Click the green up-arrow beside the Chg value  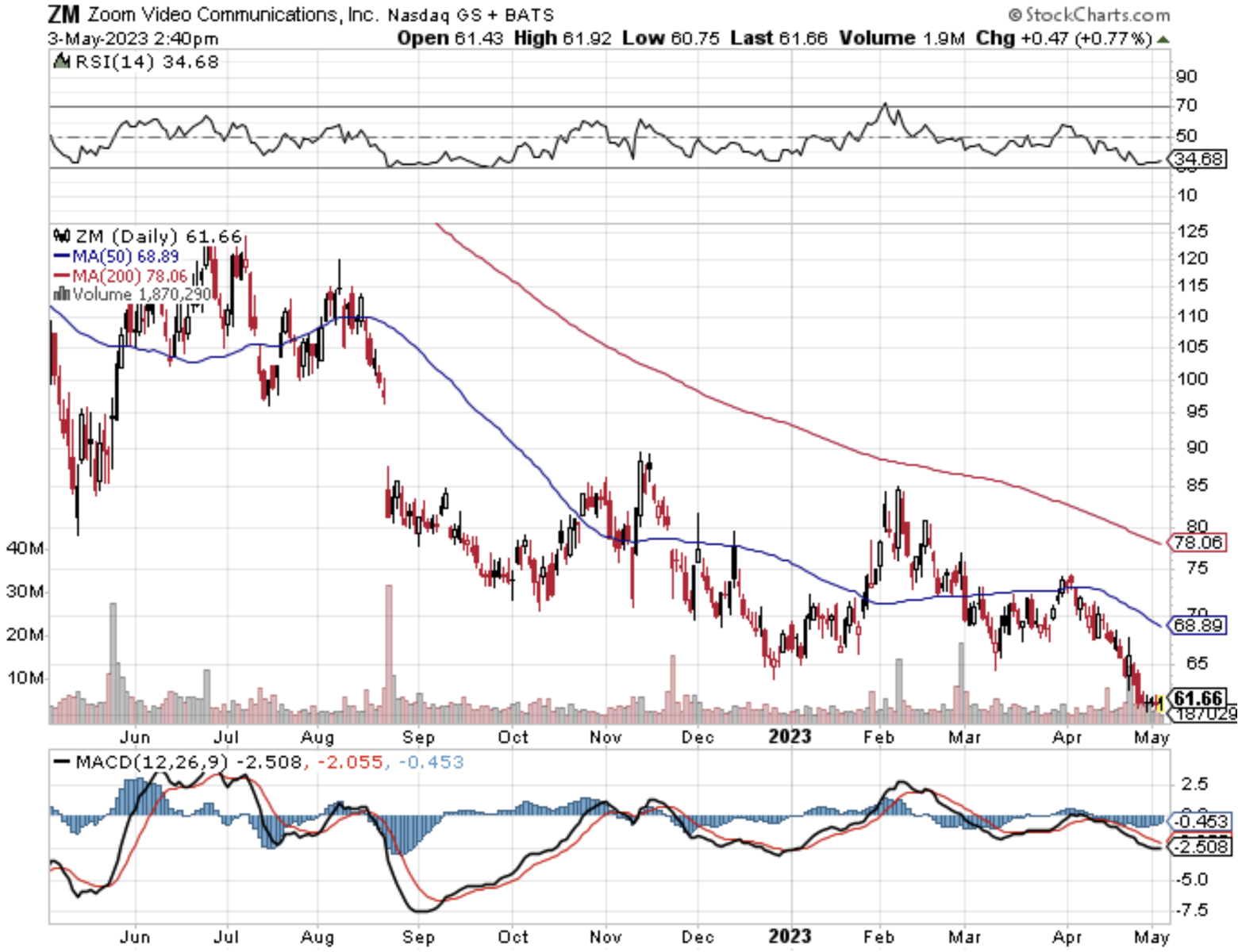1163,39
